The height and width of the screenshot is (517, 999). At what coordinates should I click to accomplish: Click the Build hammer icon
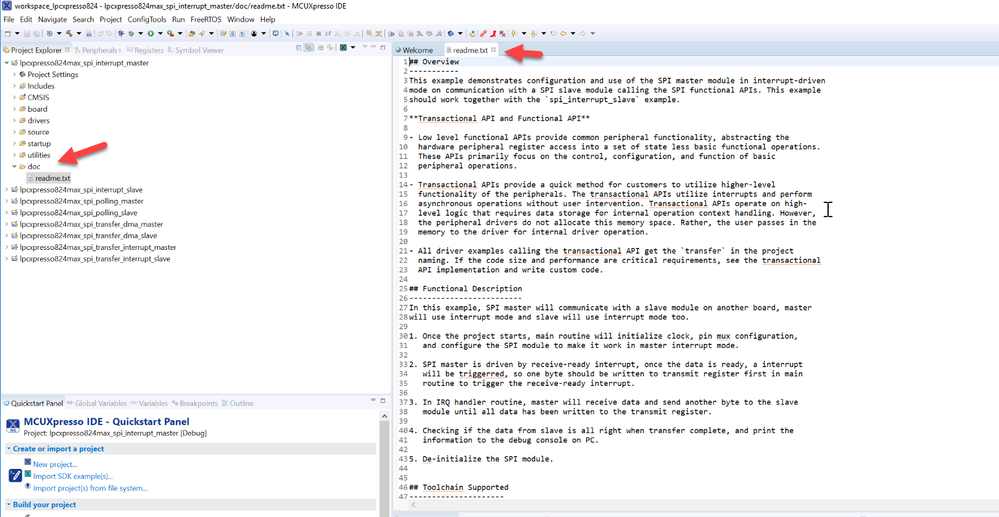coord(69,33)
